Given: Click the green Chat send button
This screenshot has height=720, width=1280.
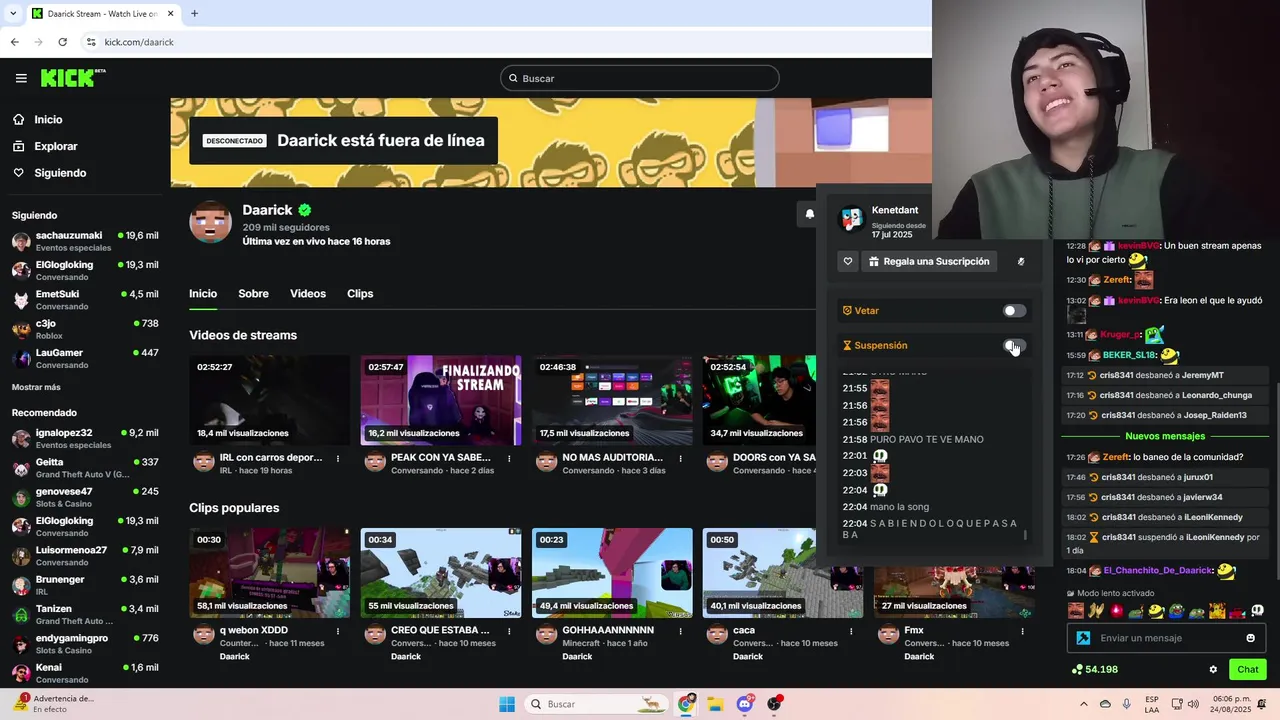Looking at the screenshot, I should tap(1248, 670).
